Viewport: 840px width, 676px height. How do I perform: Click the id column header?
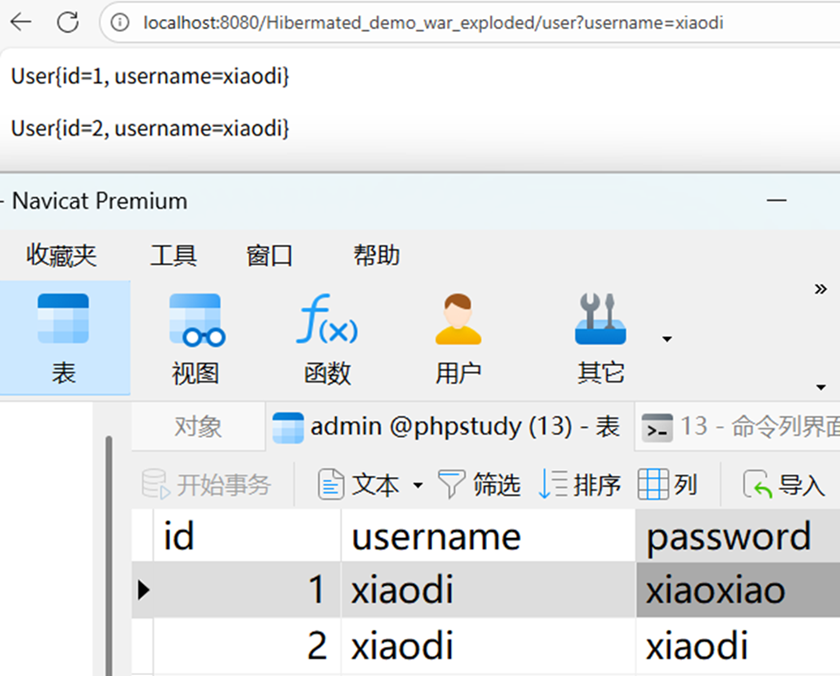247,536
